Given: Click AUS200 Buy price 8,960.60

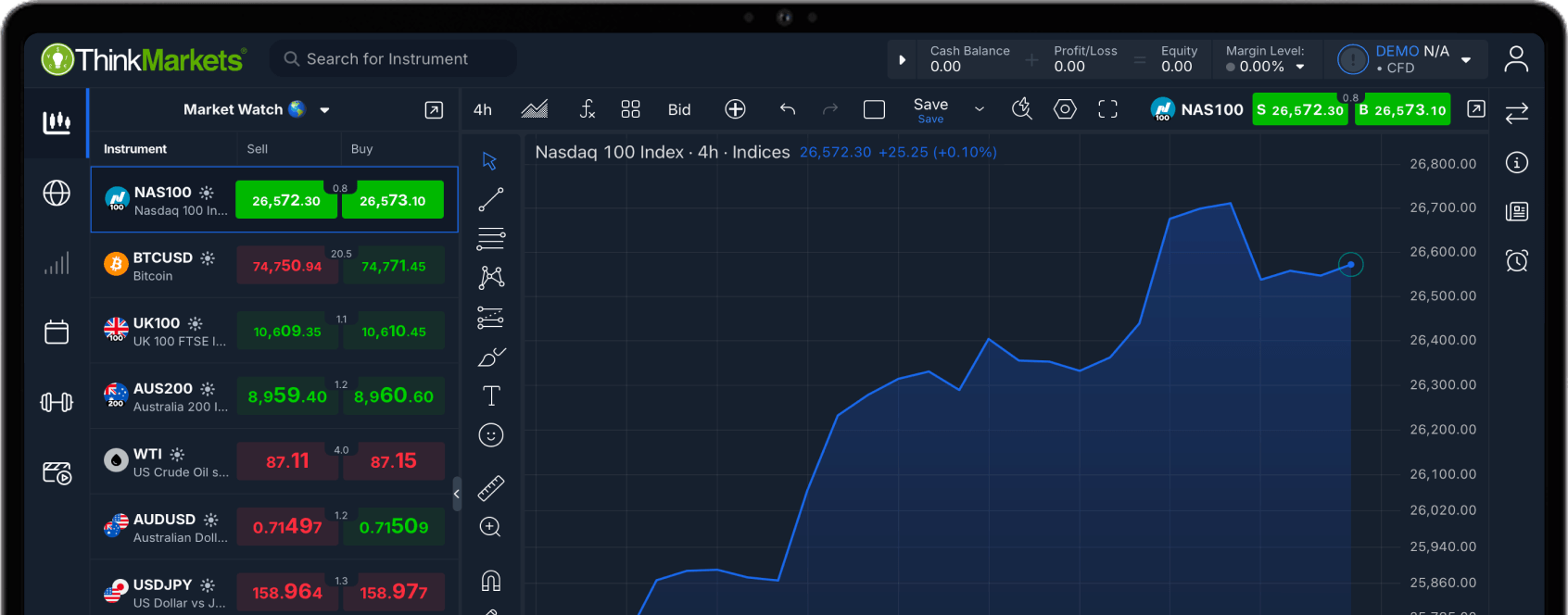Looking at the screenshot, I should 394,396.
